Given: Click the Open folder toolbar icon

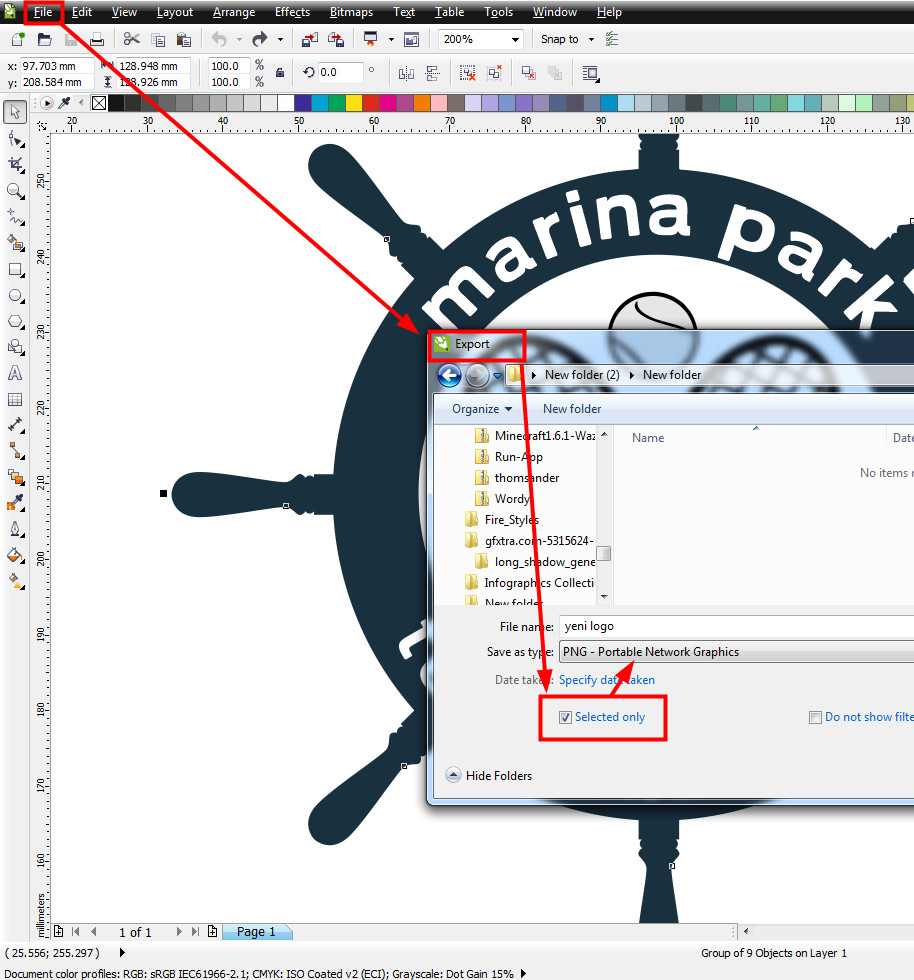Looking at the screenshot, I should point(44,39).
